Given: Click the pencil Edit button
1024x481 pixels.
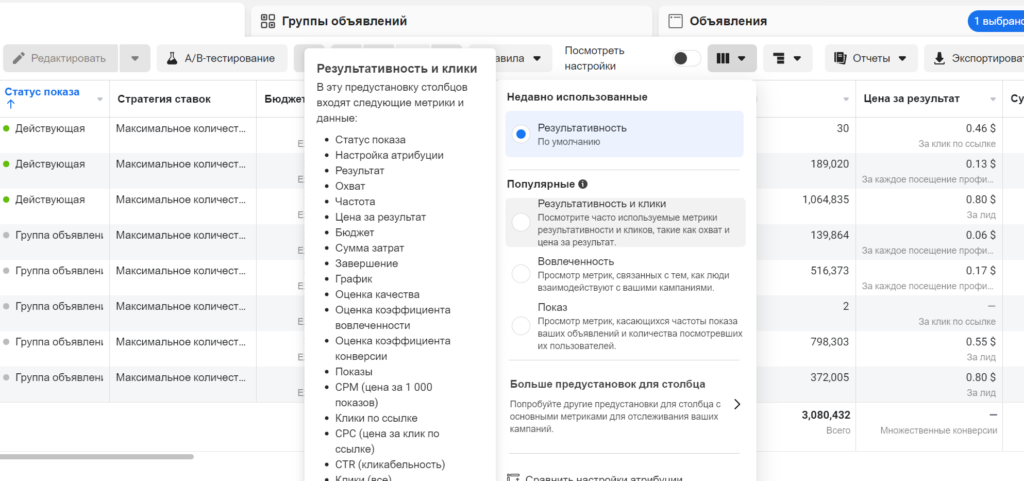Looking at the screenshot, I should pyautogui.click(x=60, y=58).
